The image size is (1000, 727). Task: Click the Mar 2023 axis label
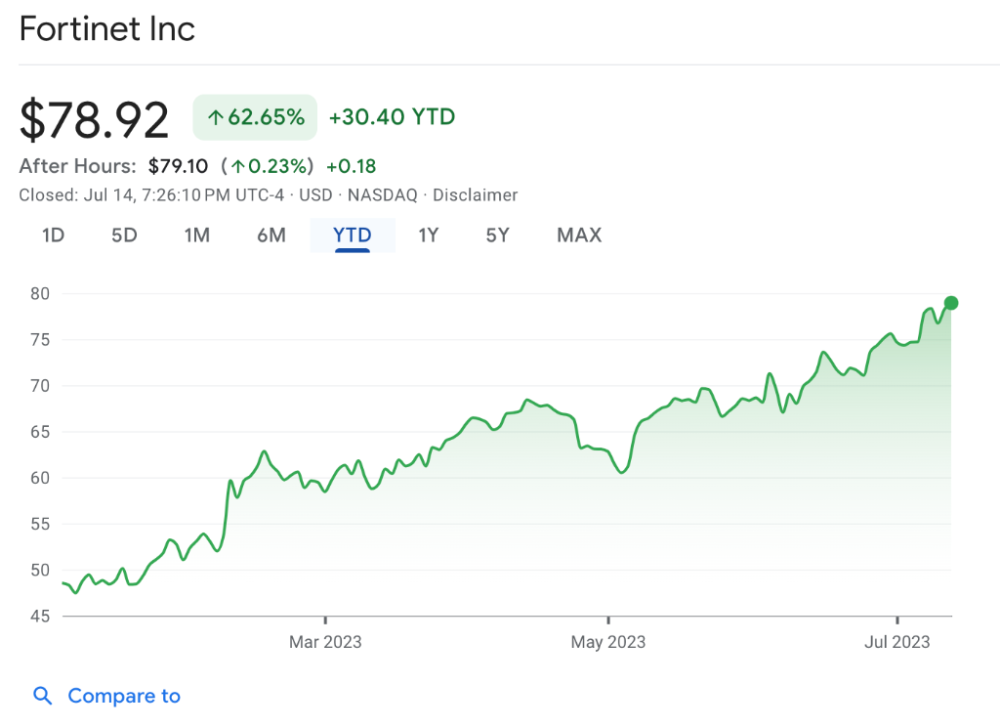pyautogui.click(x=325, y=642)
